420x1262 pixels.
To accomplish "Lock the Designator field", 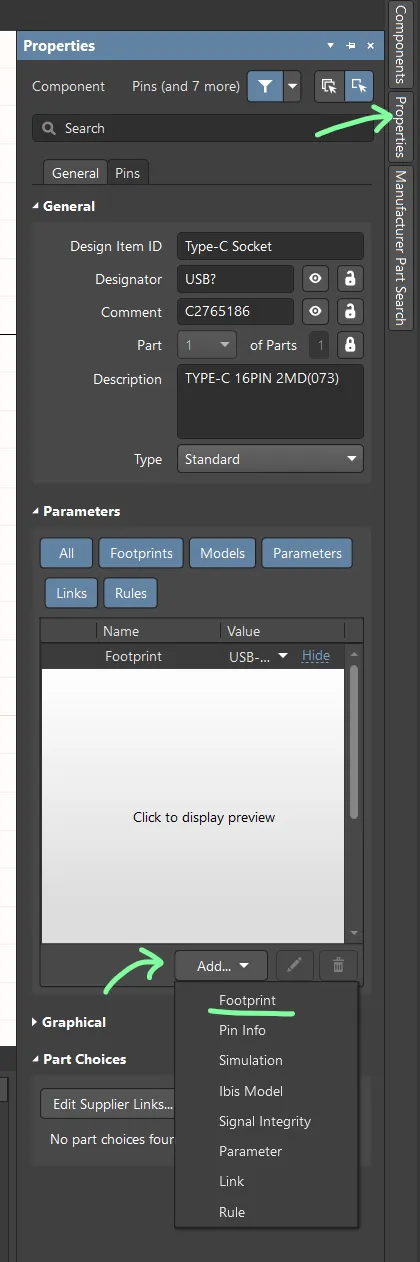I will tap(350, 279).
